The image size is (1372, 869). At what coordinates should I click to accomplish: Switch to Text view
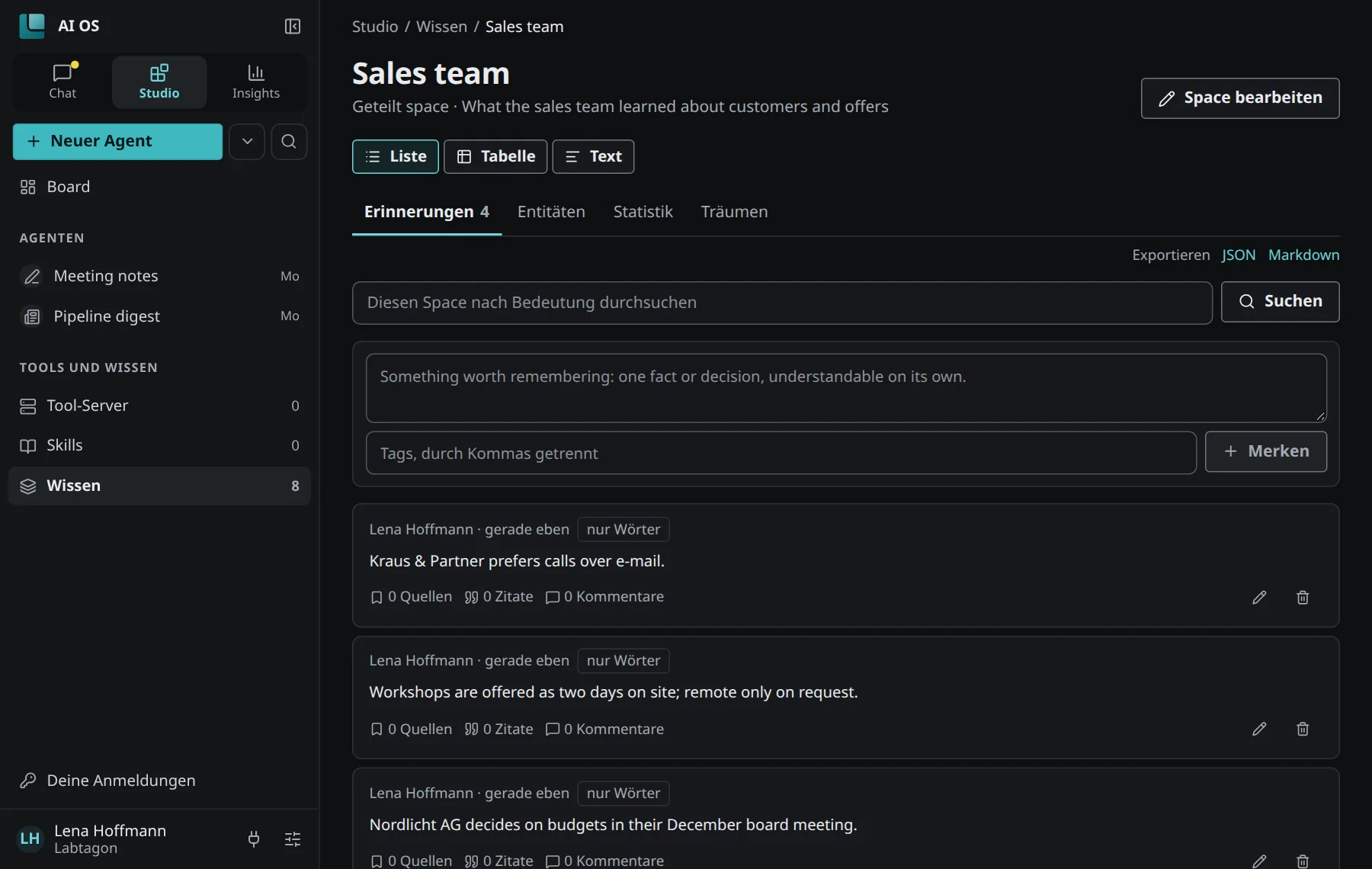593,157
